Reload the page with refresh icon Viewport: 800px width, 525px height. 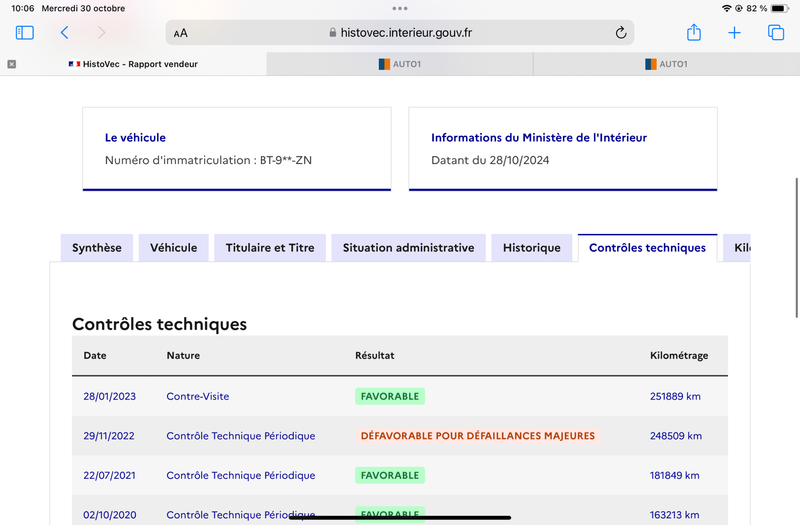(x=620, y=33)
